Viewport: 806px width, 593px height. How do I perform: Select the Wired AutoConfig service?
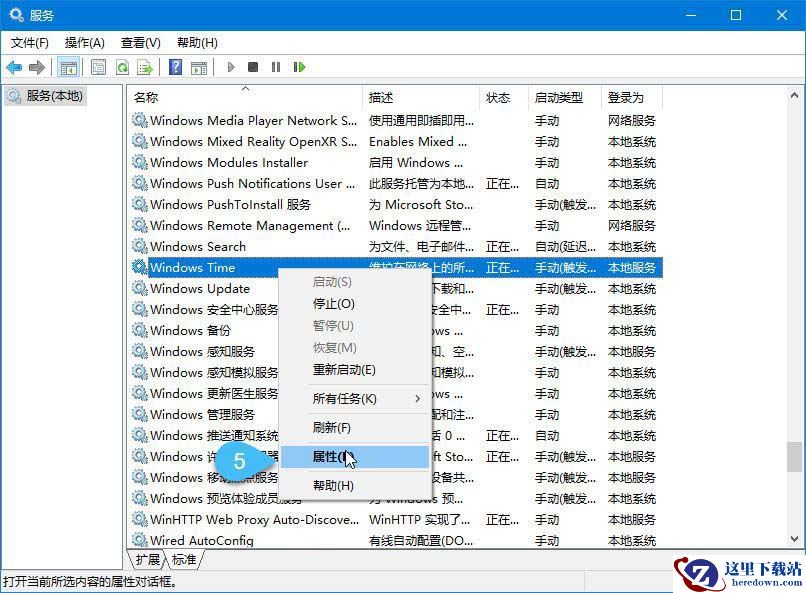coord(395,540)
